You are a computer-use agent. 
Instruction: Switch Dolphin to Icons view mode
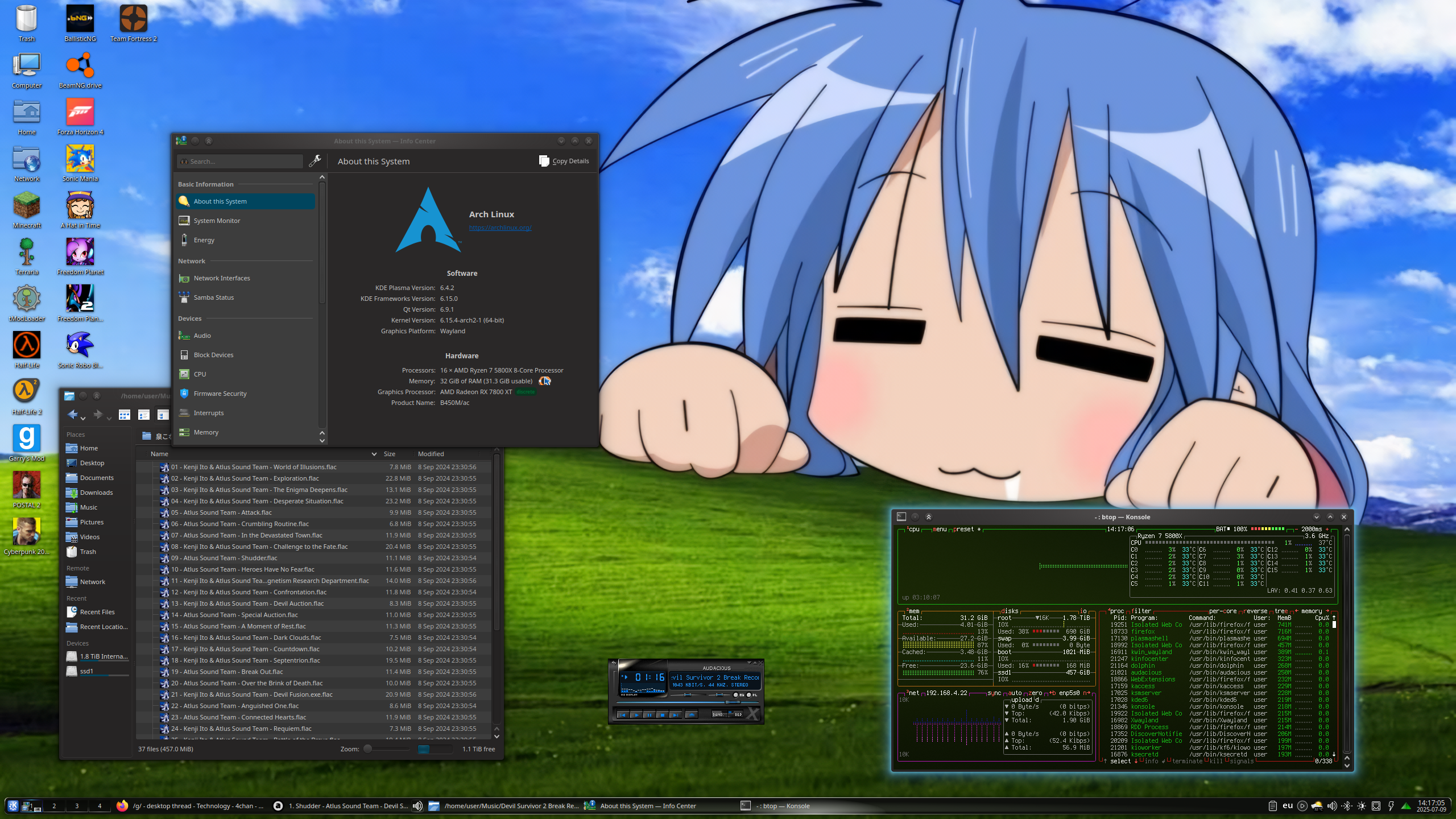(x=125, y=415)
